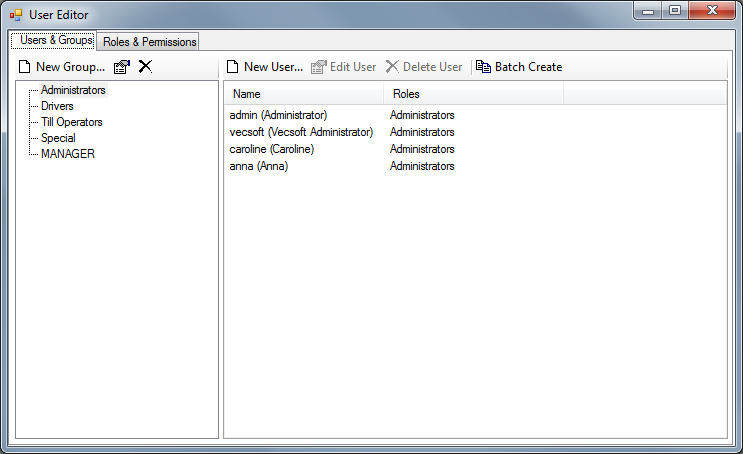The image size is (743, 454).
Task: Choose the Till Operators group
Action: pyautogui.click(x=71, y=122)
